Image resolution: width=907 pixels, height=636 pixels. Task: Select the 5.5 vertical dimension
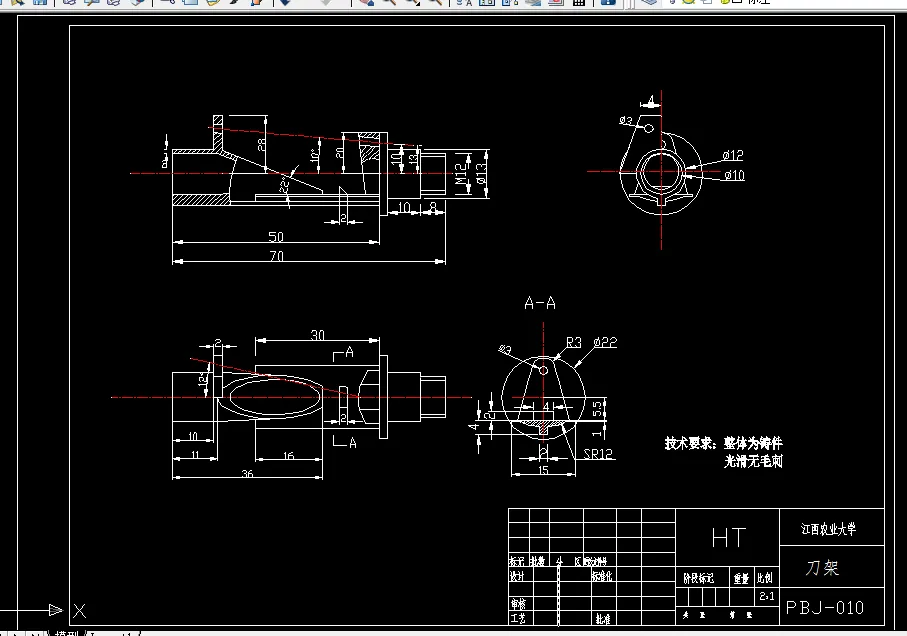[598, 409]
